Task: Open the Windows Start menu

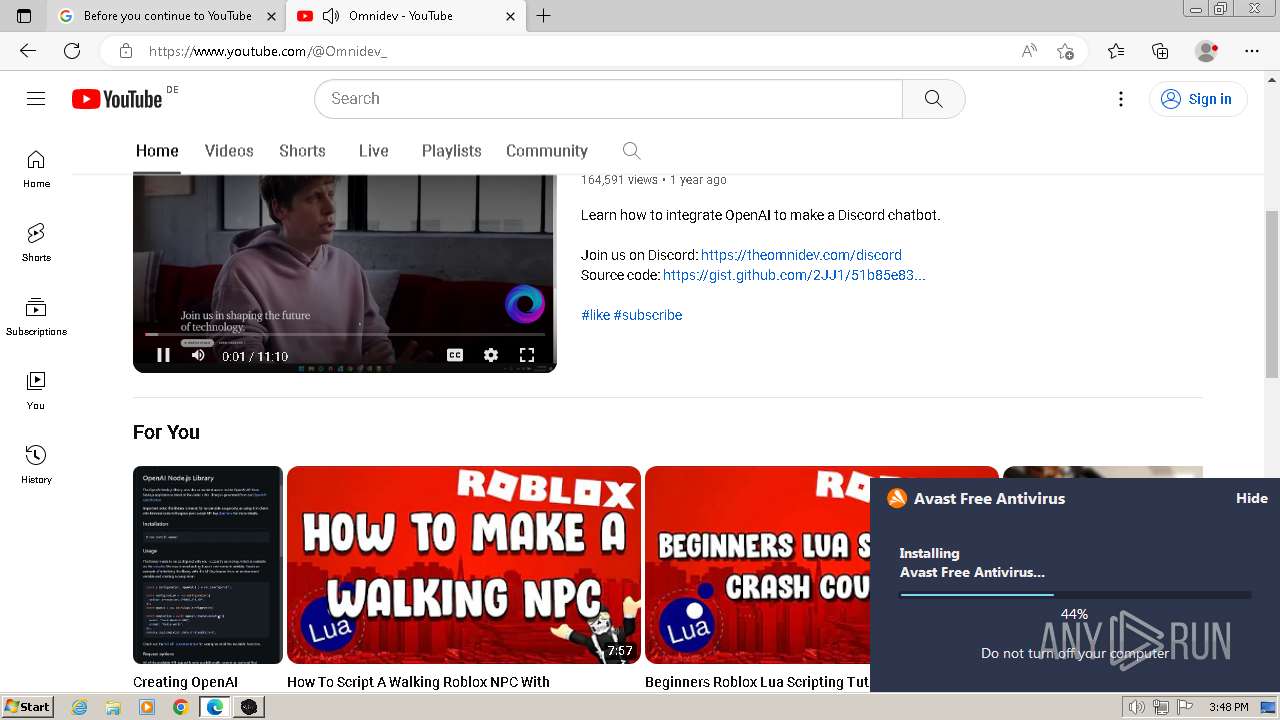Action: pos(27,707)
